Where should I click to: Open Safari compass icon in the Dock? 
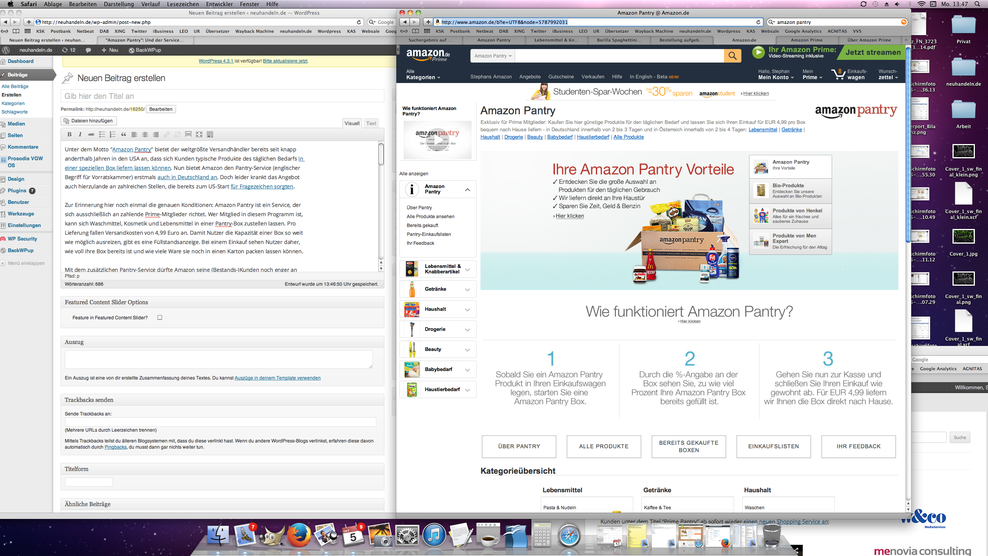pyautogui.click(x=570, y=535)
